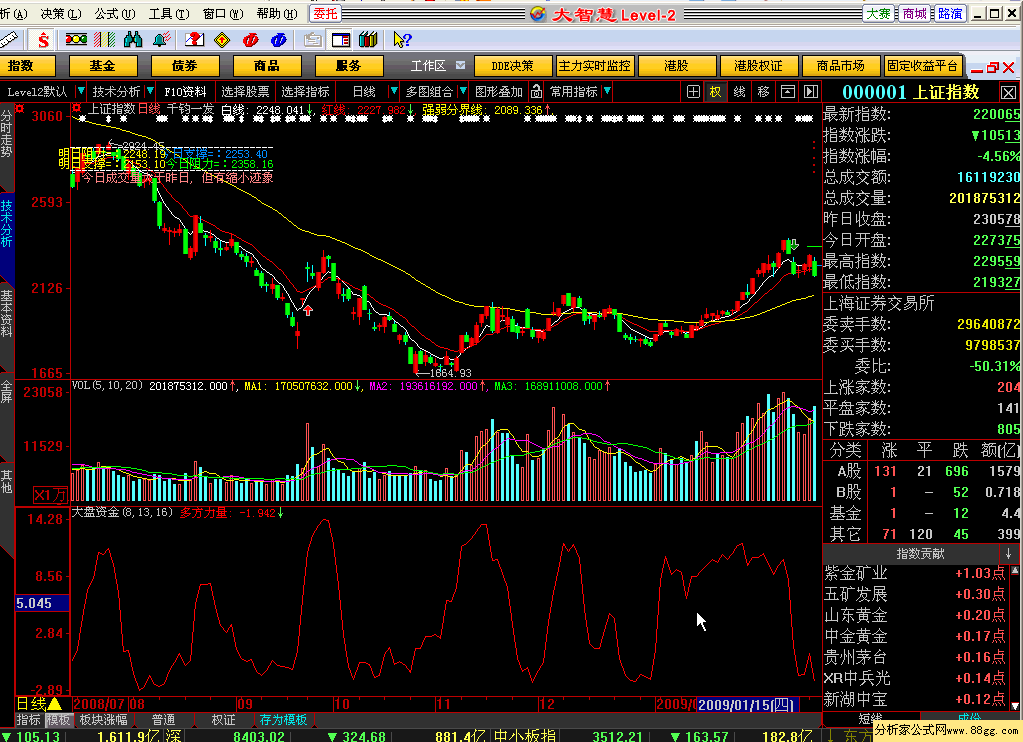The height and width of the screenshot is (742, 1023).
Task: Expand the Level2默认 dropdown arrow
Action: pos(81,91)
